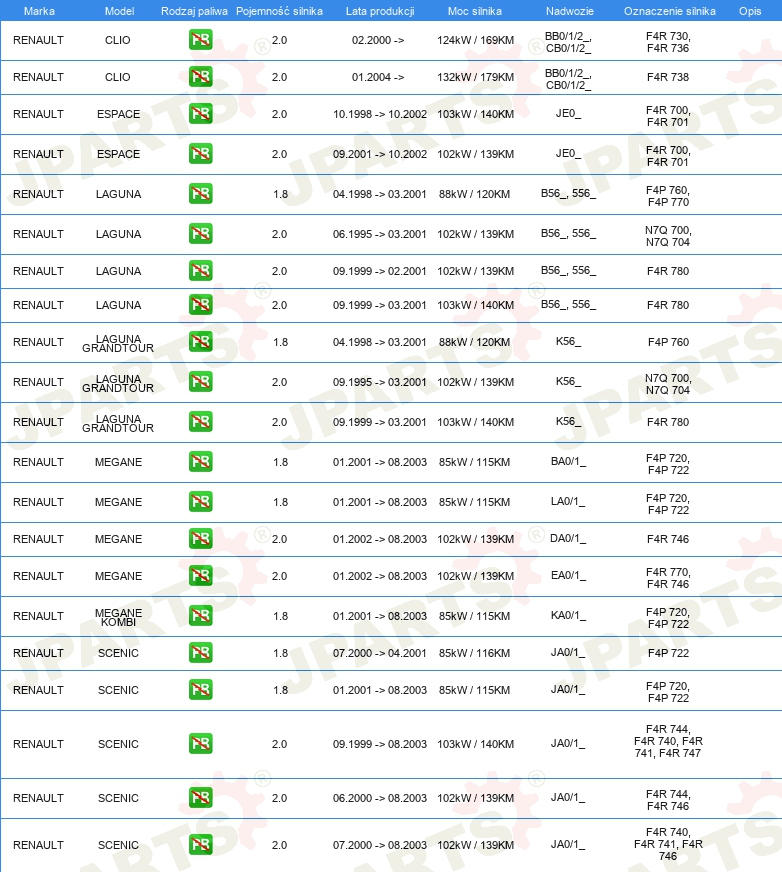Click fuel icon in SCENIC 09.1999 -> 08.2003 row
The image size is (782, 872).
200,744
